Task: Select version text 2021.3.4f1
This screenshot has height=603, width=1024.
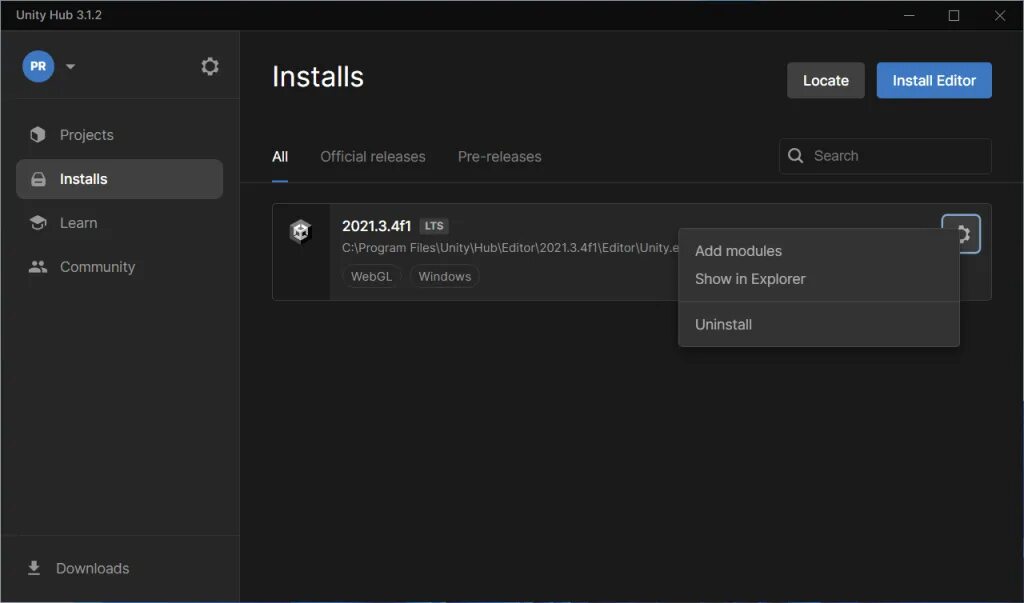Action: pyautogui.click(x=376, y=226)
